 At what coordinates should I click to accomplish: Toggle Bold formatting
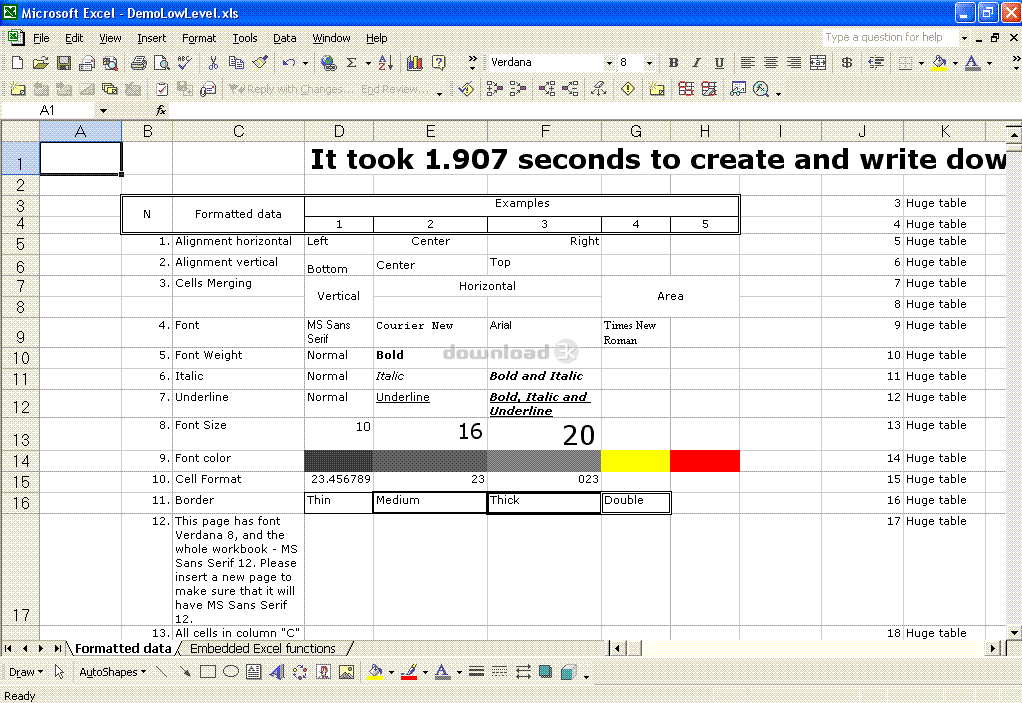(x=673, y=63)
